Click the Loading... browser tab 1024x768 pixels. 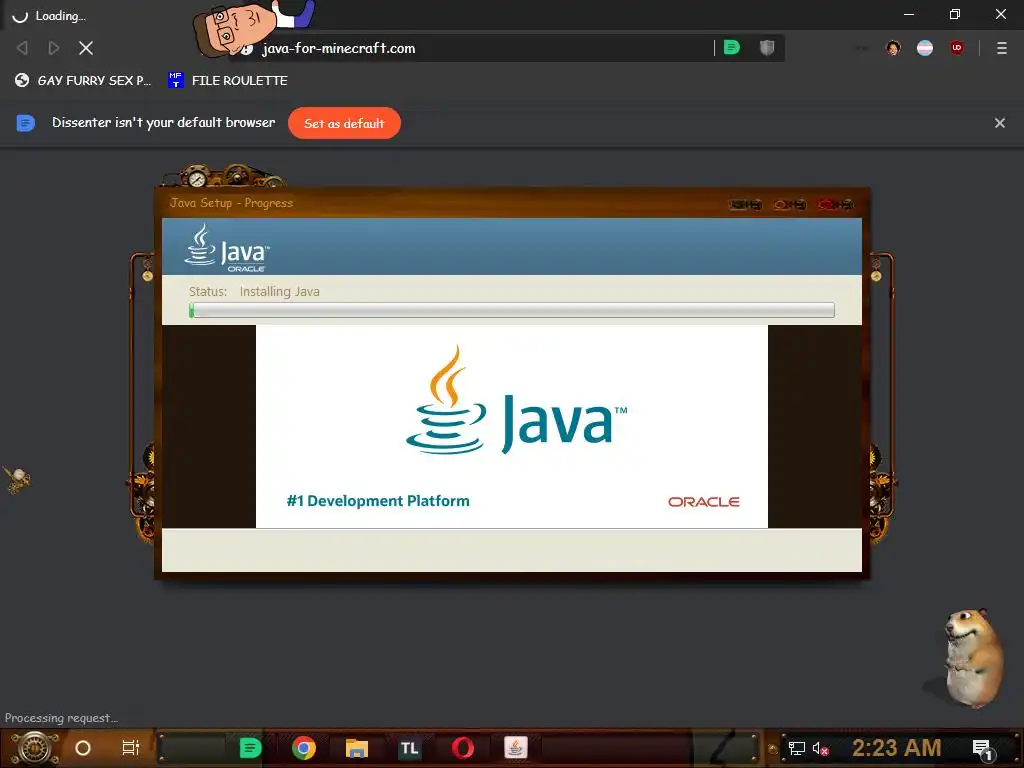tap(50, 16)
